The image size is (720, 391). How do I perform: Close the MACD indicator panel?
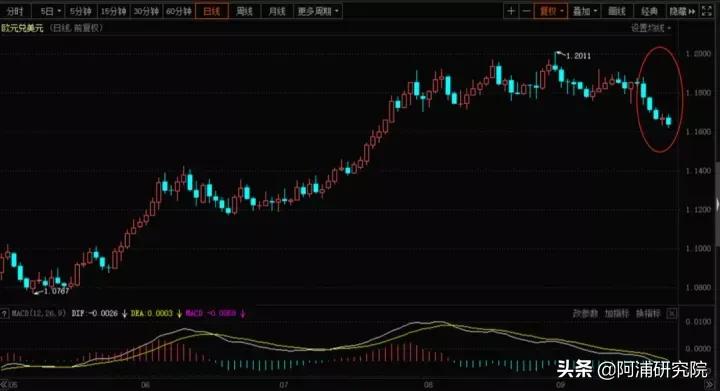[x=671, y=314]
